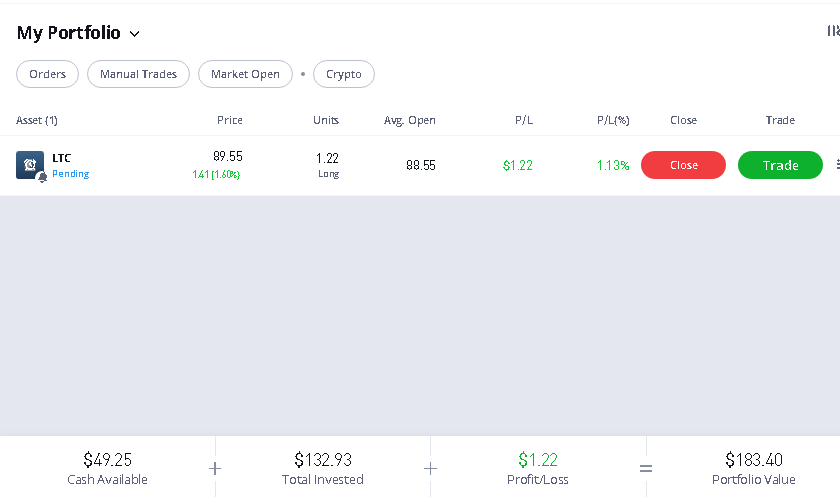Image resolution: width=840 pixels, height=497 pixels.
Task: Close the LTC position
Action: pos(684,165)
